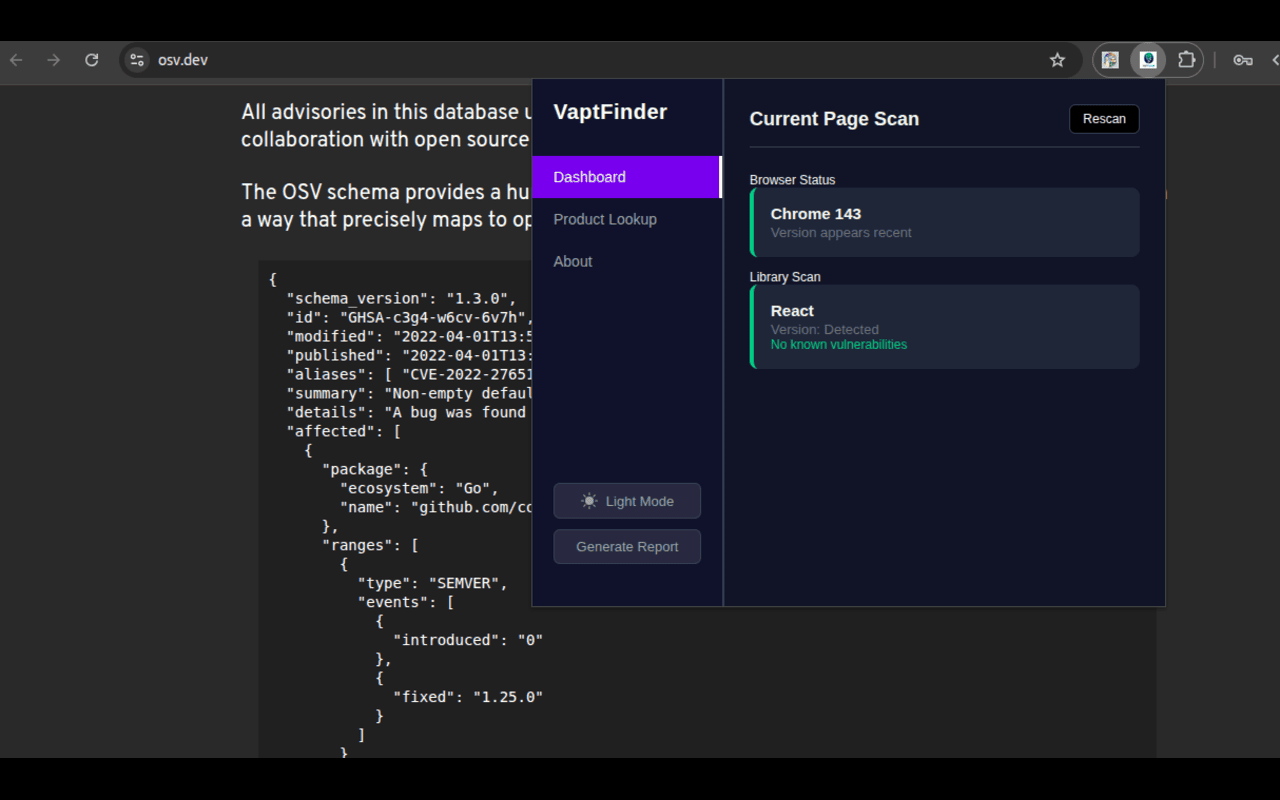Click the "ecosystem": "Go" line

pyautogui.click(x=419, y=488)
